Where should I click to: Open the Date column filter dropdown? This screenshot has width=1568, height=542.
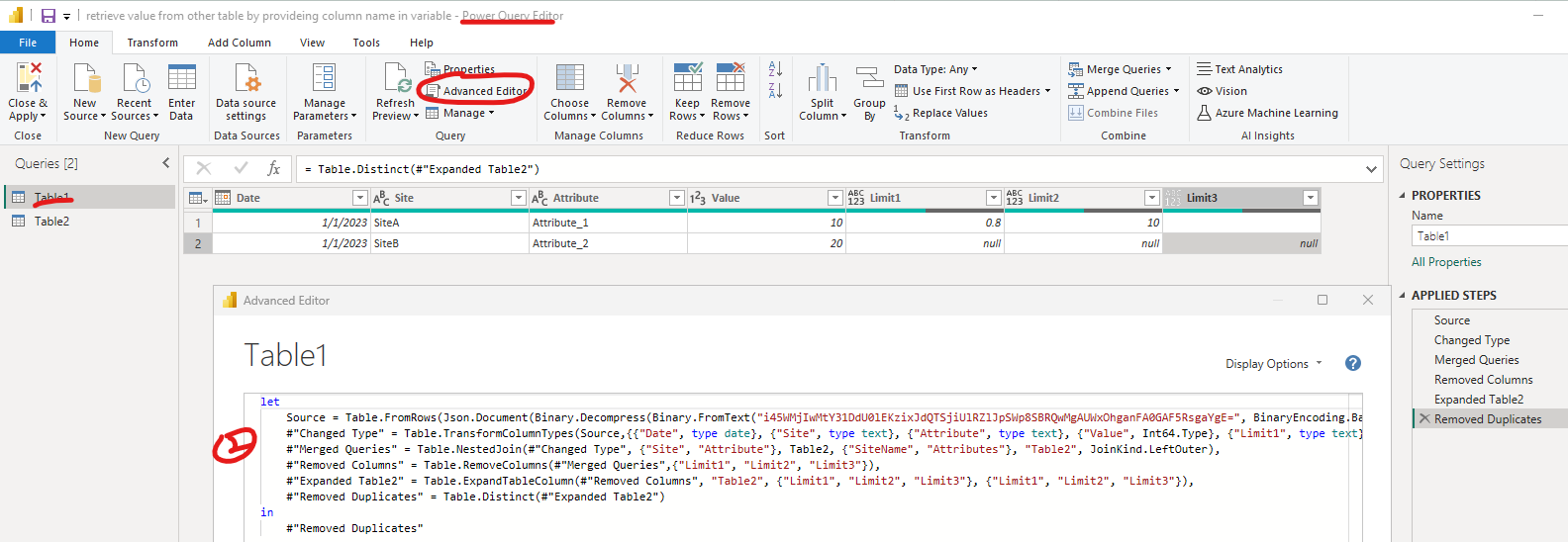[x=360, y=198]
